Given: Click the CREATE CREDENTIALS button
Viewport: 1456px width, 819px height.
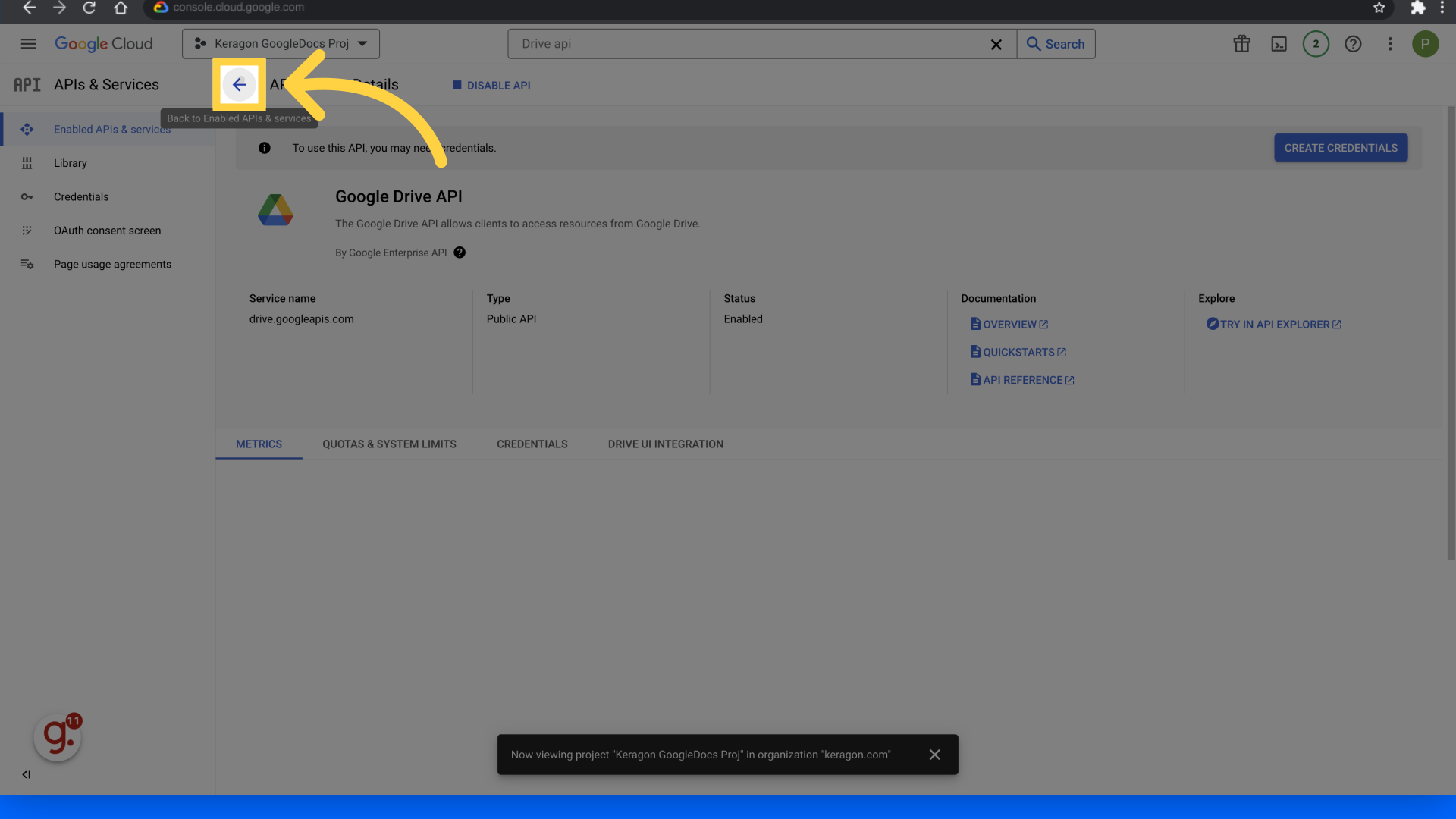Looking at the screenshot, I should click(x=1341, y=148).
